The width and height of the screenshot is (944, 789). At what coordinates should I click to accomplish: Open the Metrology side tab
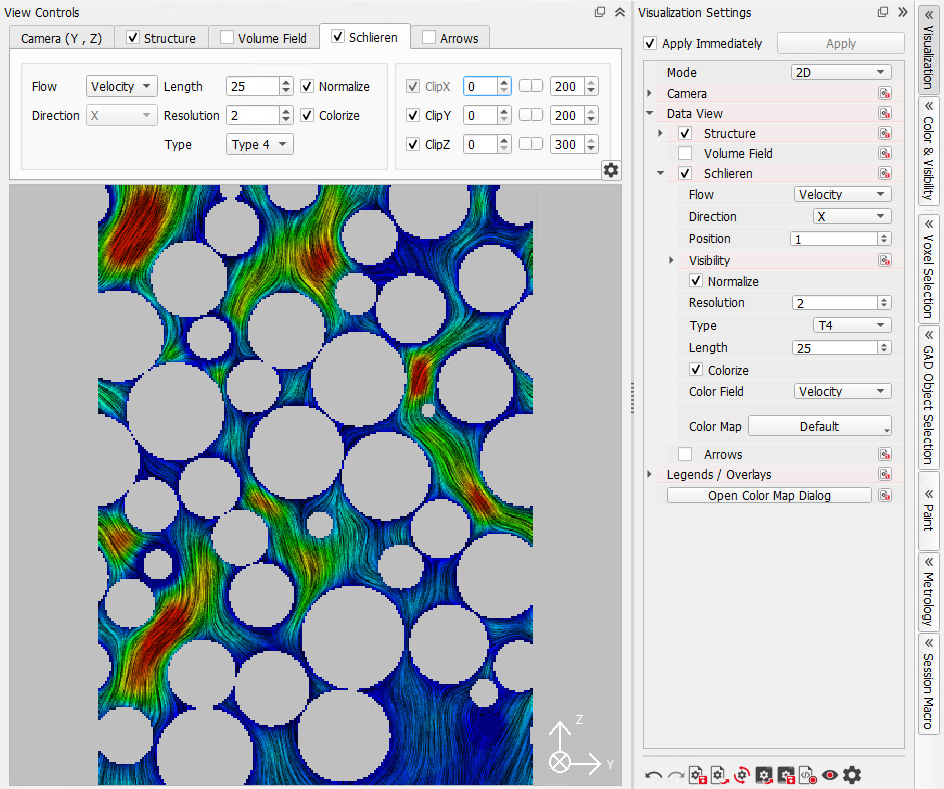928,590
